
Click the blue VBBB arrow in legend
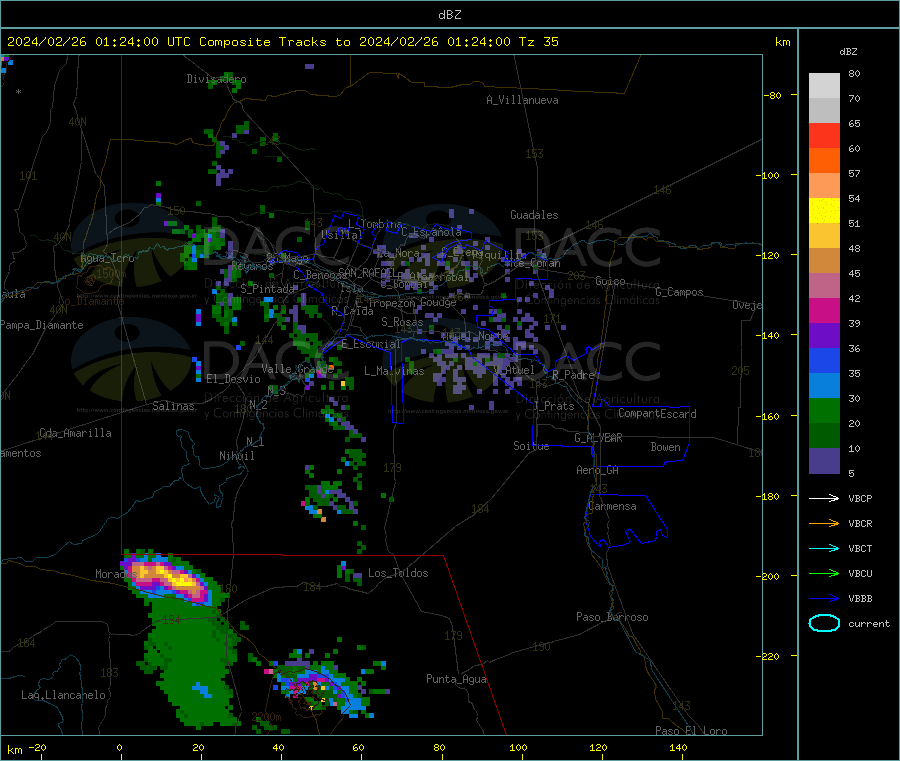824,599
